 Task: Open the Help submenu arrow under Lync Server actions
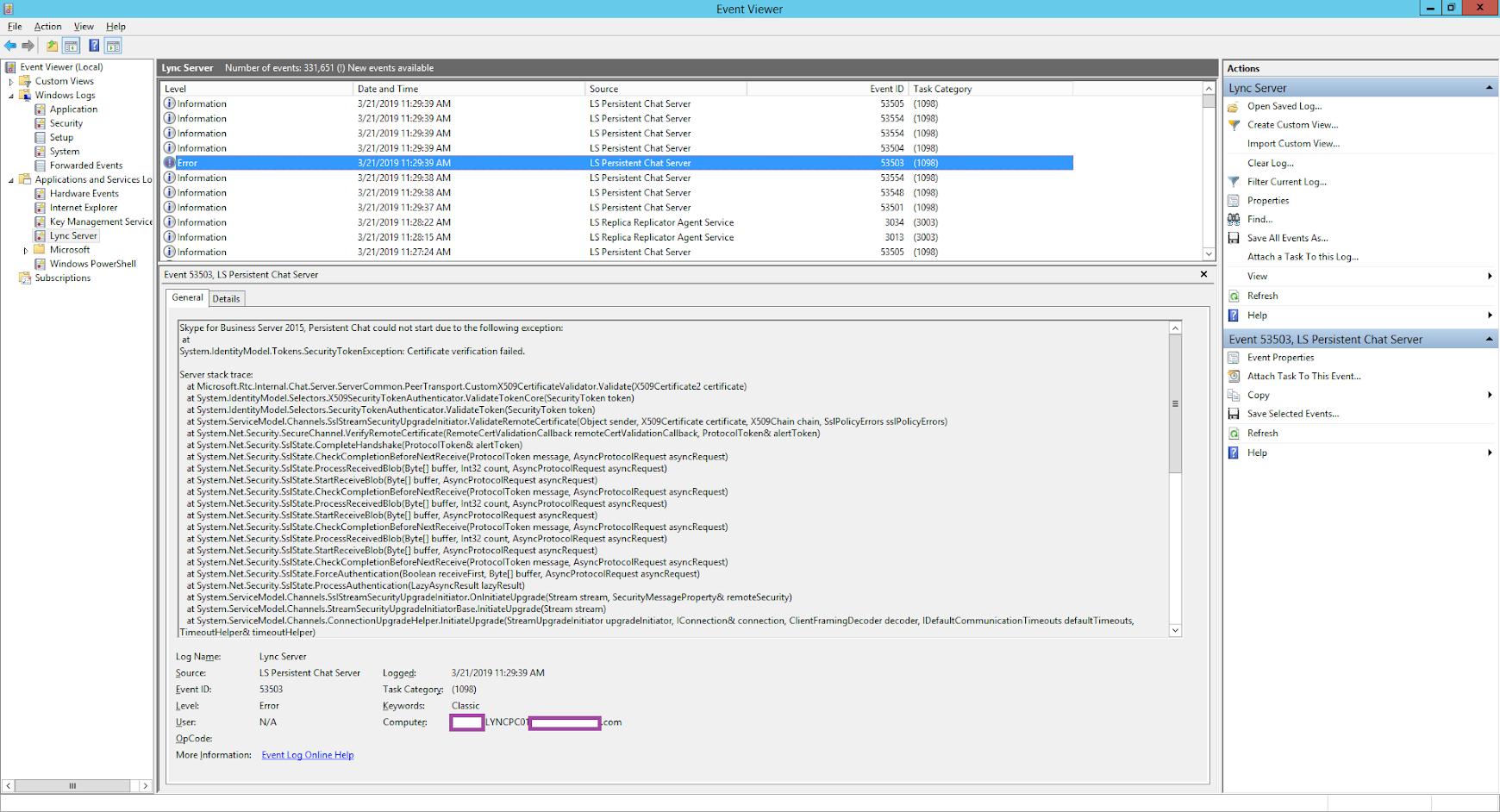pyautogui.click(x=1490, y=315)
